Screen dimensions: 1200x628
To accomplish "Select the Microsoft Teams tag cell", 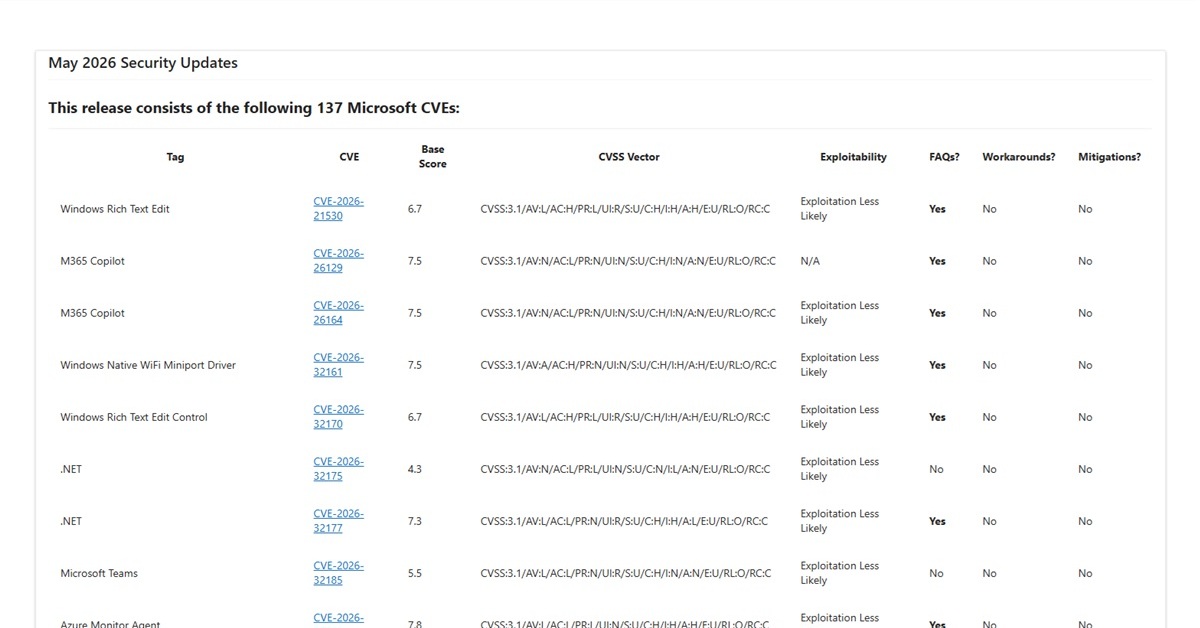I will pos(99,573).
